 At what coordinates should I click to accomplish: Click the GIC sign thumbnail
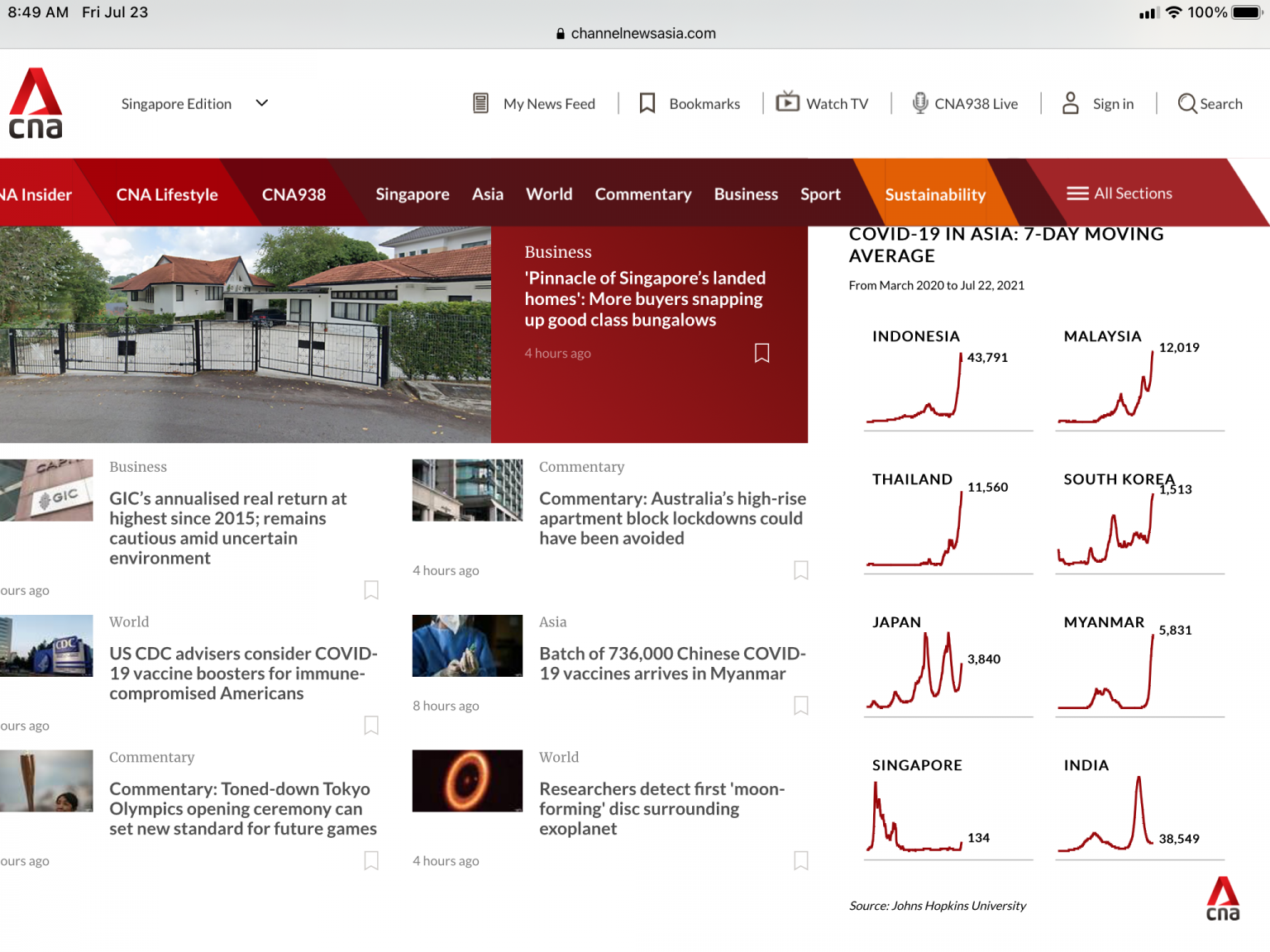(x=46, y=490)
